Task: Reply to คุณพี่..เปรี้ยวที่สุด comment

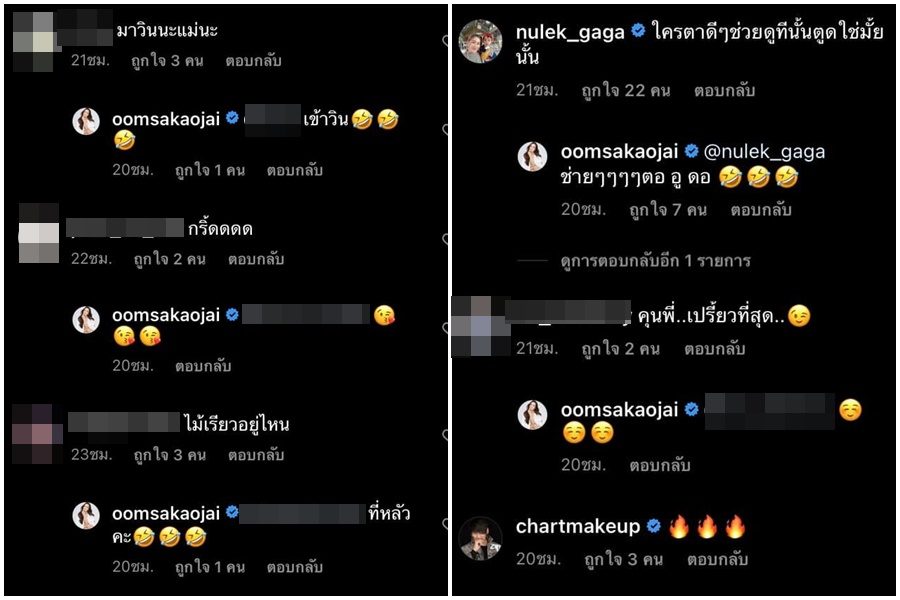Action: 715,349
